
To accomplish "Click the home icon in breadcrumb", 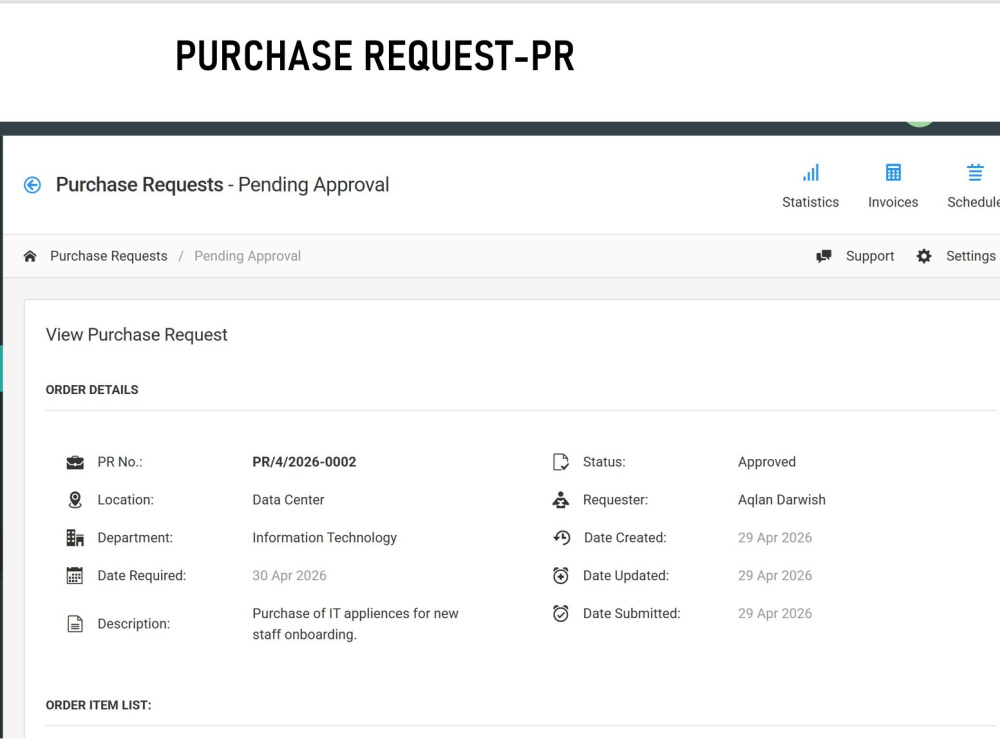I will pyautogui.click(x=30, y=256).
